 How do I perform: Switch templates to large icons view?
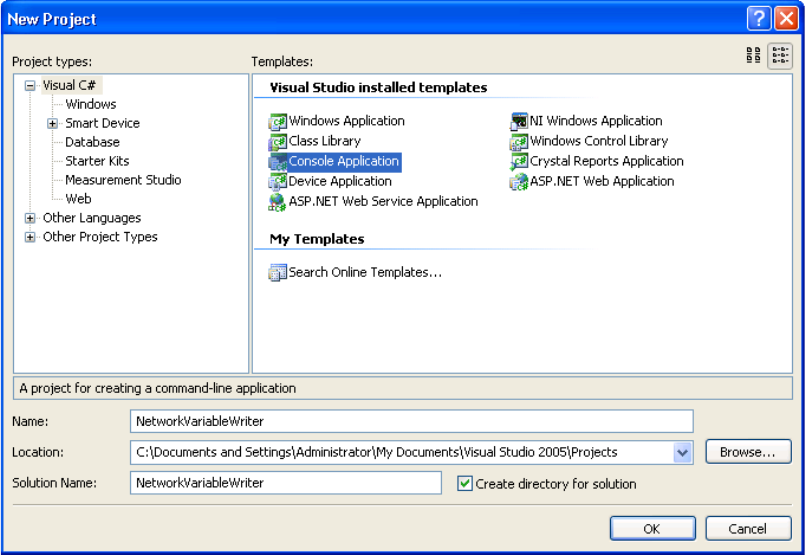point(753,55)
